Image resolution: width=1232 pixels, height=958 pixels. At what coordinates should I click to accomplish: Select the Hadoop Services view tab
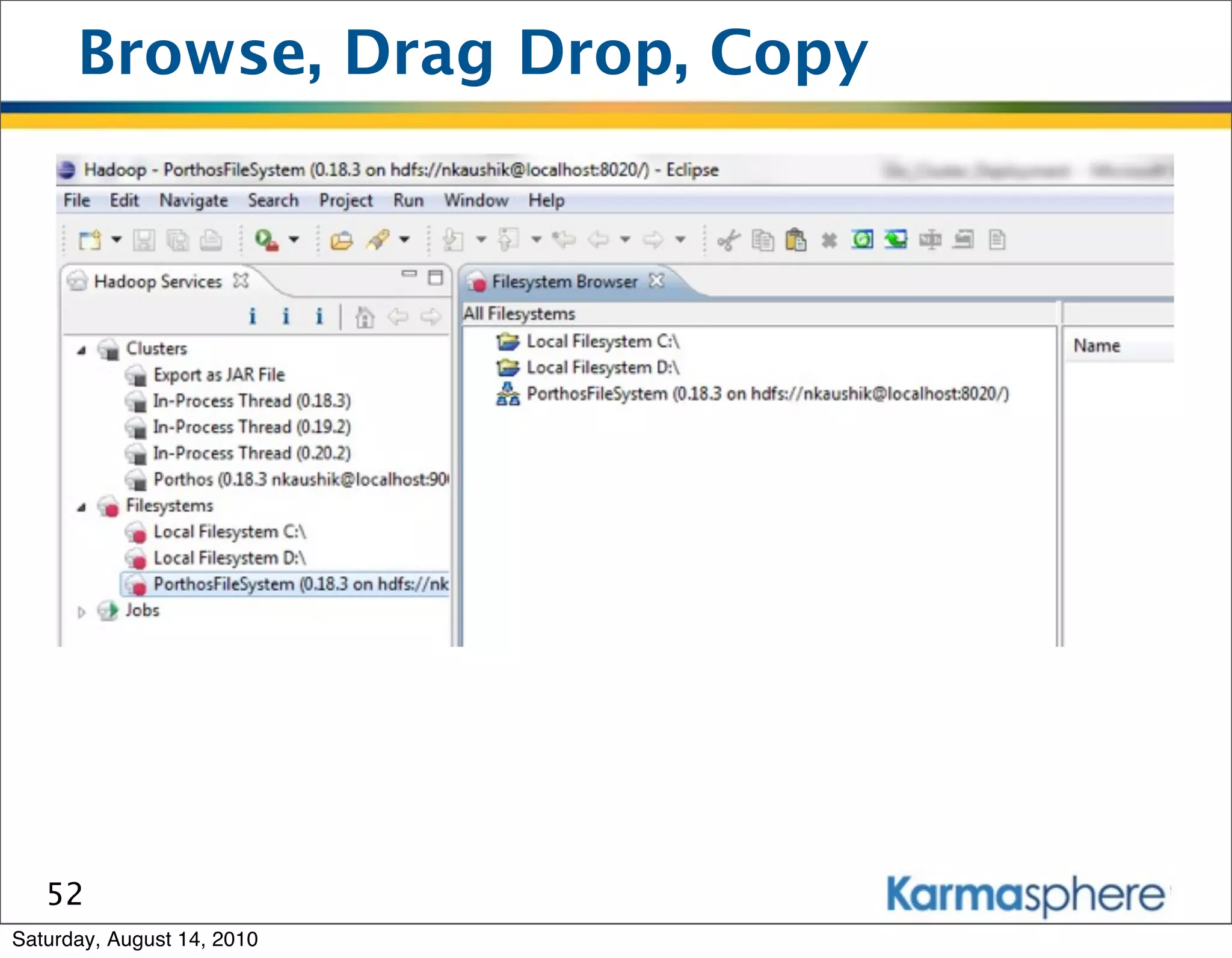point(158,281)
